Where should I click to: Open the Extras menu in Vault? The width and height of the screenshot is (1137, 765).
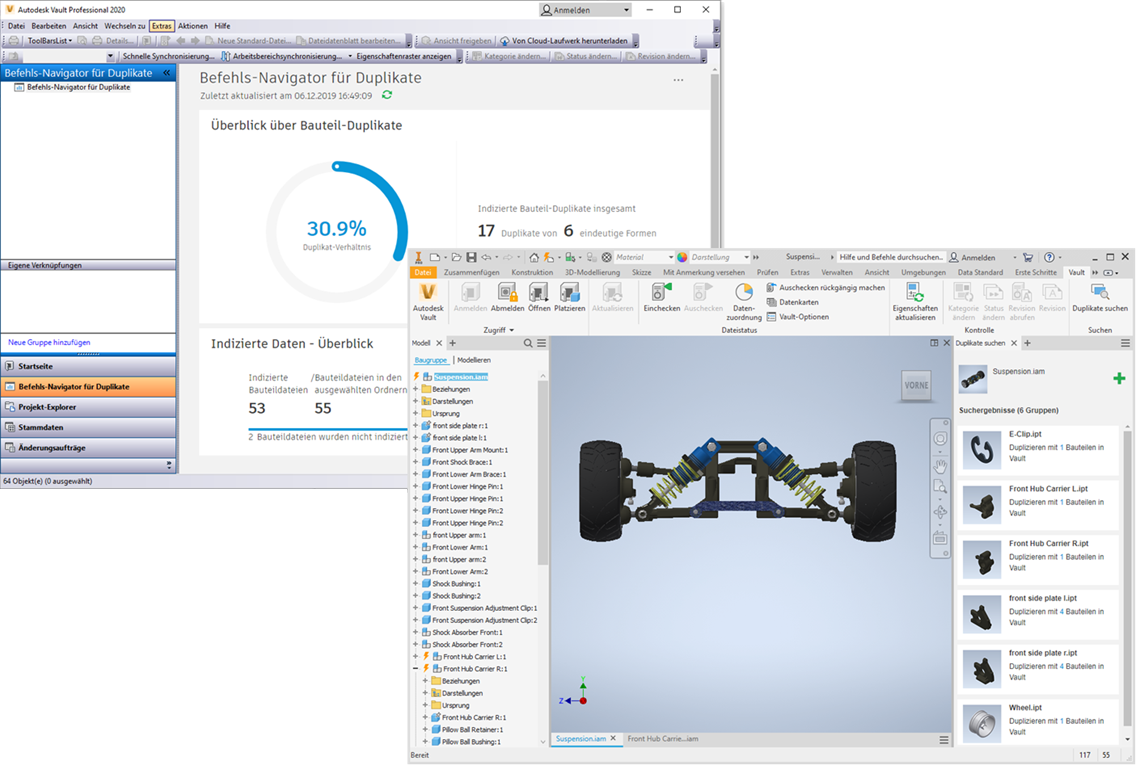tap(162, 26)
